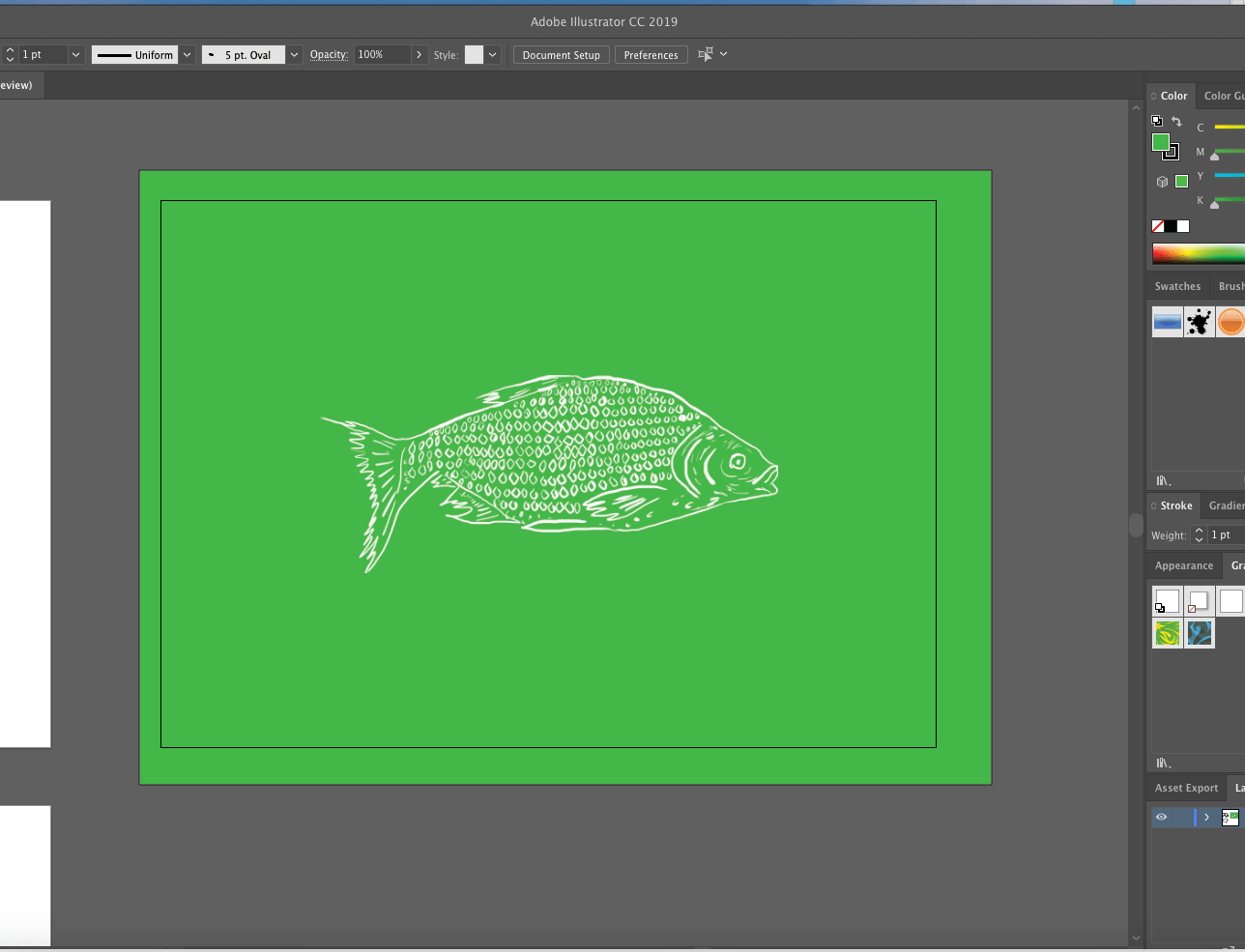Select the black splatter swatch in Swatches
1245x952 pixels.
1200,322
